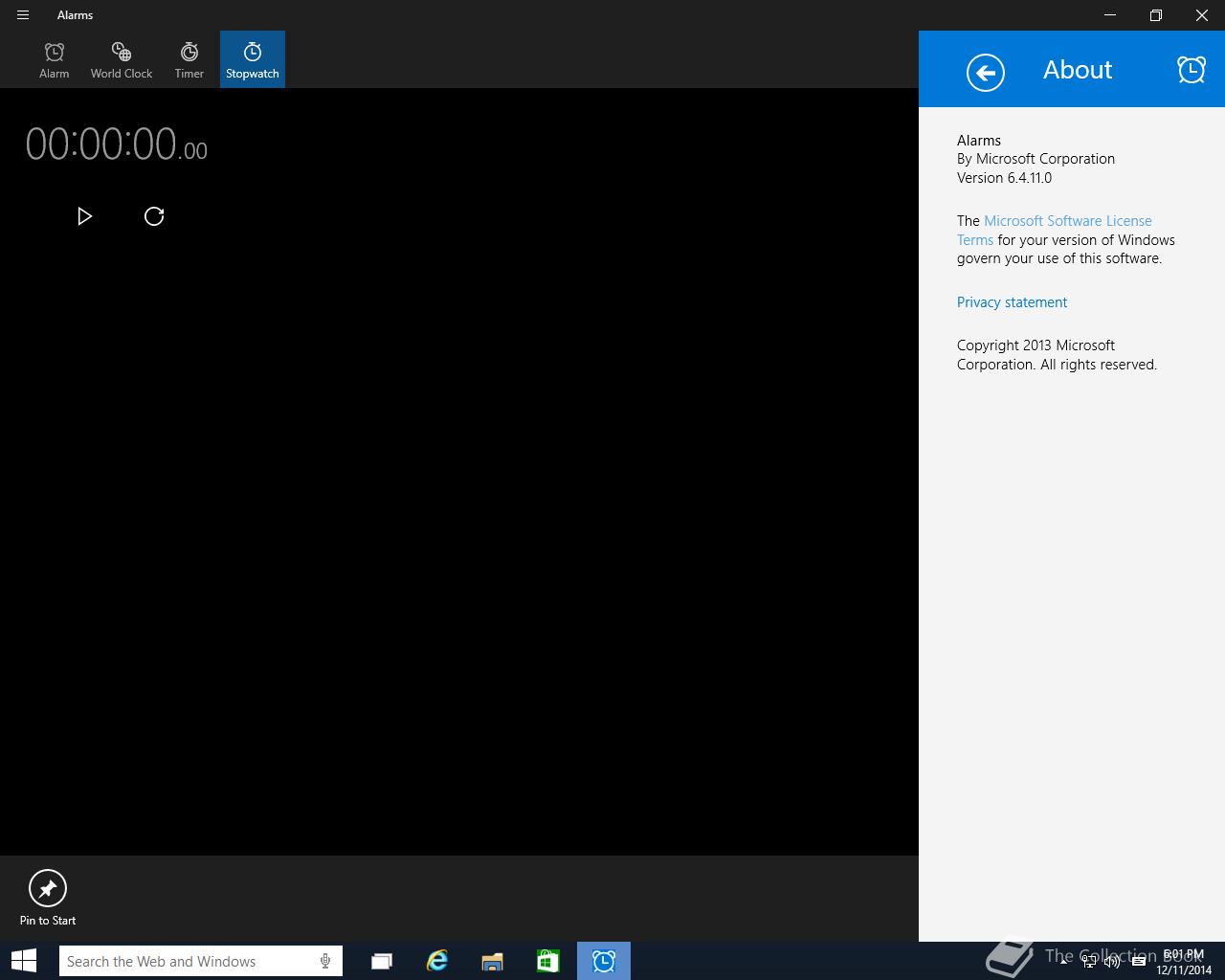Open Task View from taskbar
1225x980 pixels.
coord(382,961)
